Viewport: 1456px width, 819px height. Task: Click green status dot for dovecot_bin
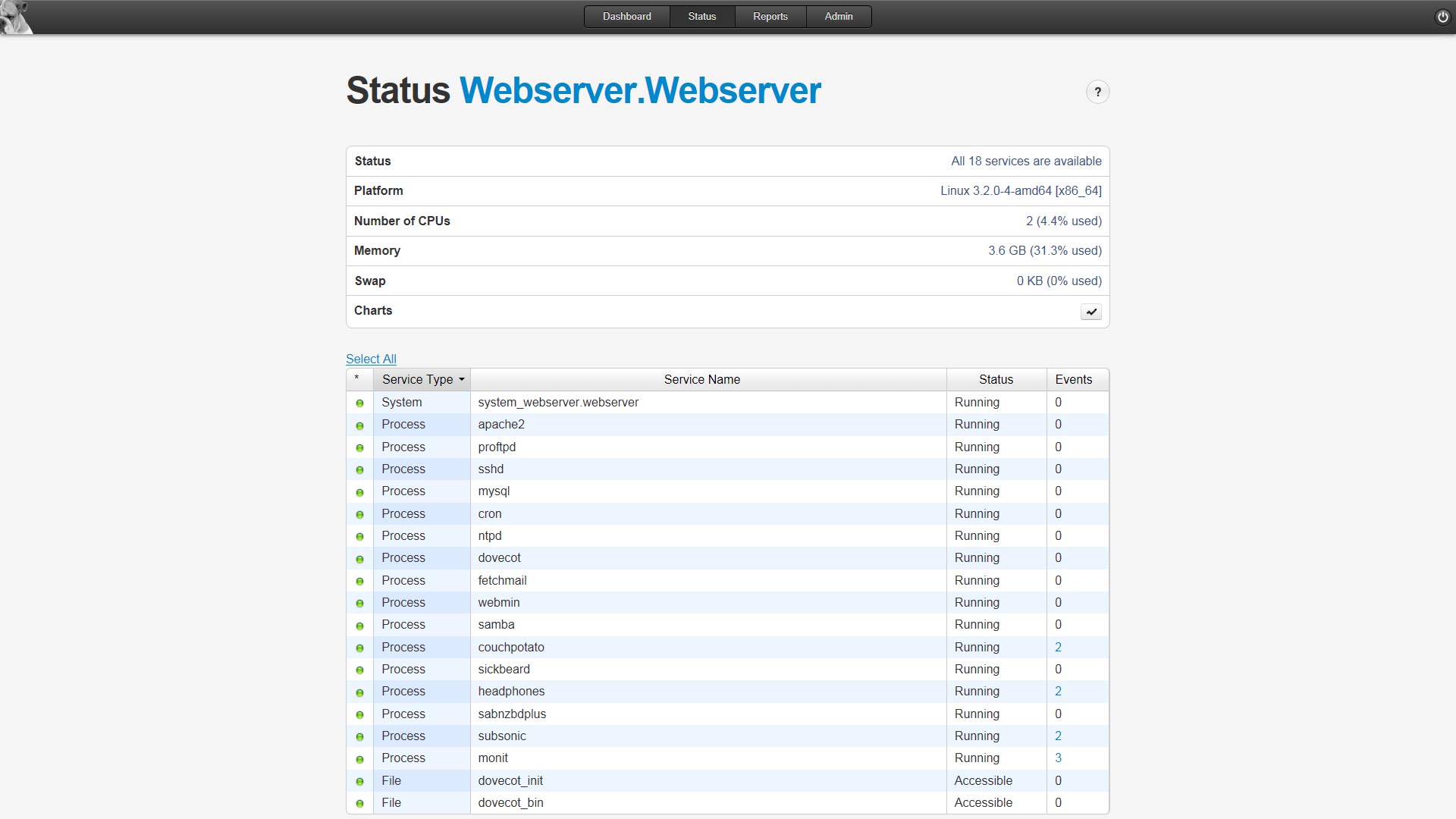pos(359,803)
